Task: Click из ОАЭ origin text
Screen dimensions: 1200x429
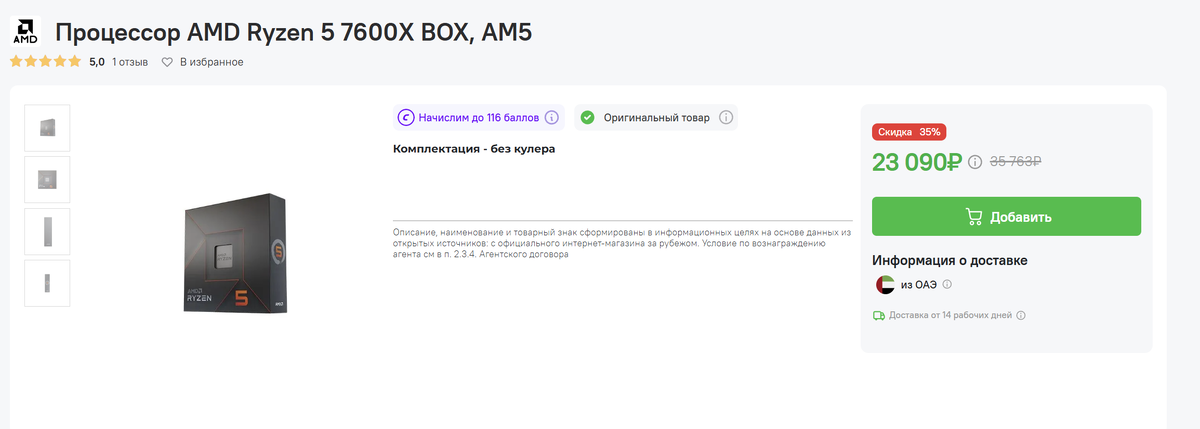Action: [x=918, y=285]
